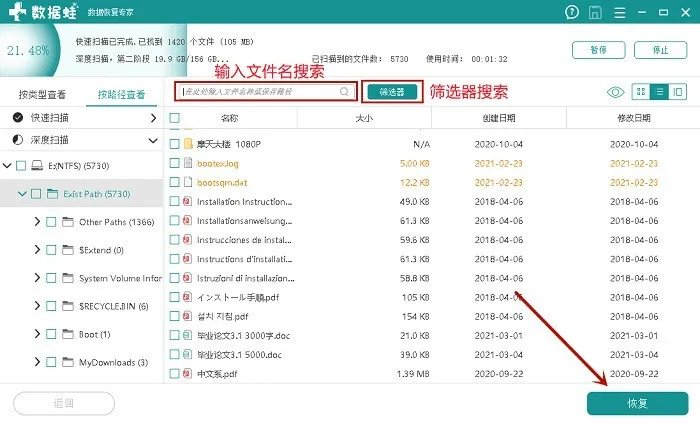Collapse the E:(NTFS) tree node
Screen dimensions: 700x430
7,166
